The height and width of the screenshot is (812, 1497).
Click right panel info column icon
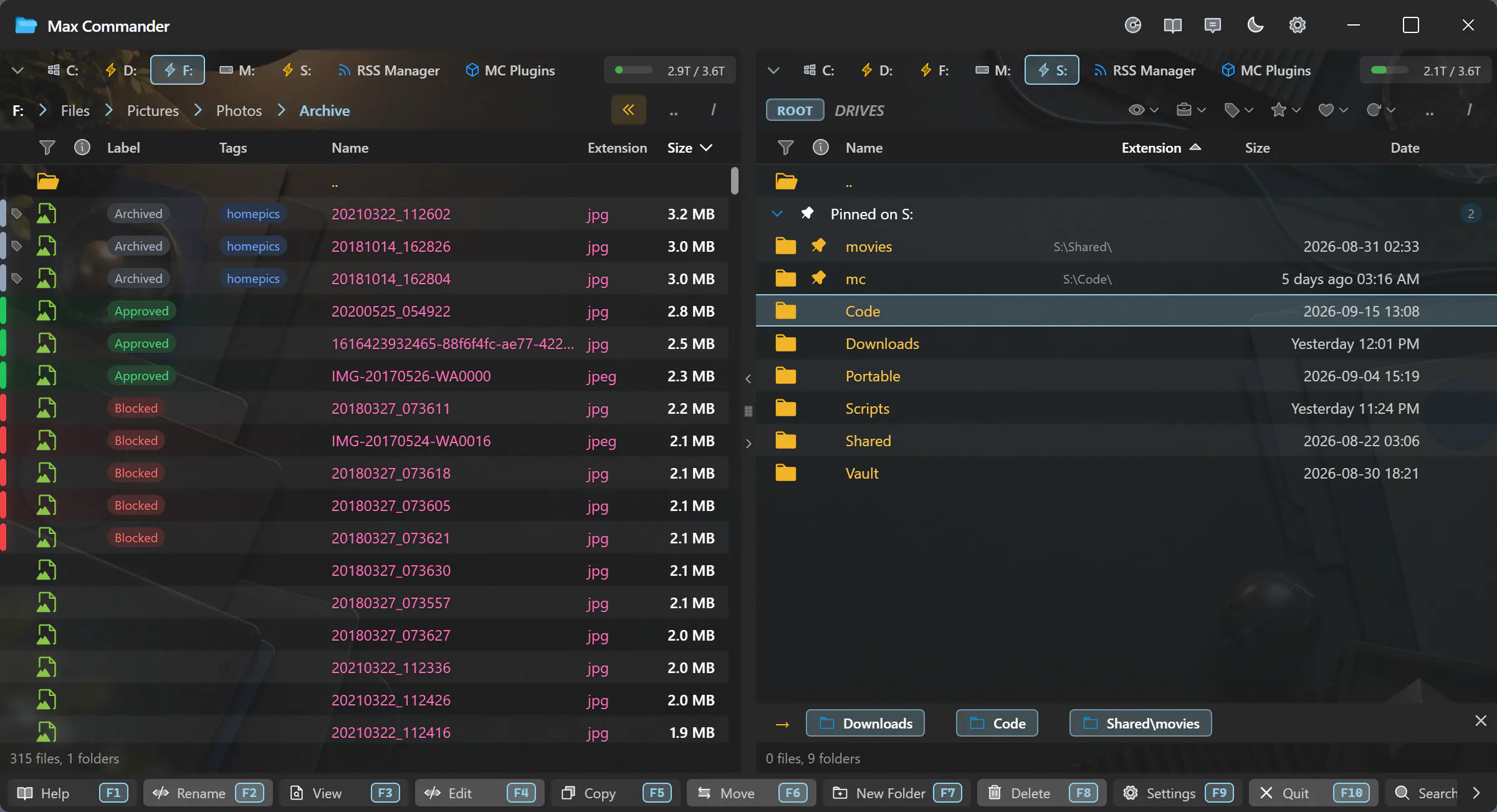(x=821, y=148)
